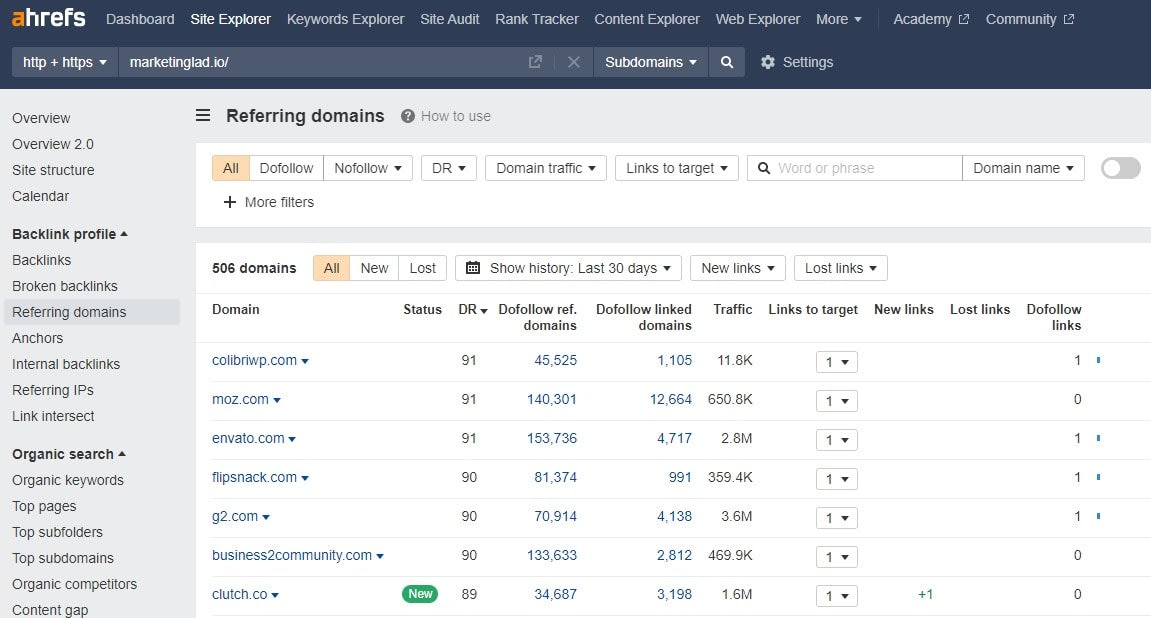Viewport: 1151px width, 618px height.
Task: Go to Dashboard
Action: [140, 19]
